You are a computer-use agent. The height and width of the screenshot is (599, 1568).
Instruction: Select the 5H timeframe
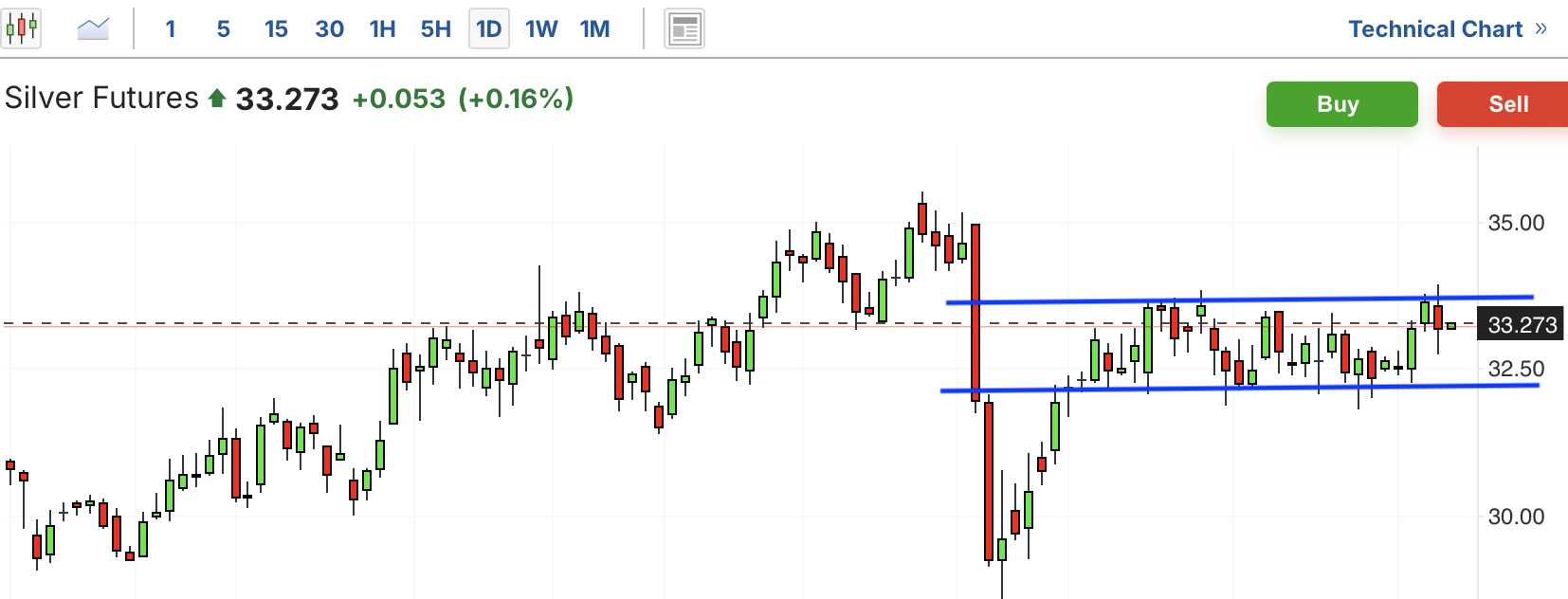coord(436,29)
